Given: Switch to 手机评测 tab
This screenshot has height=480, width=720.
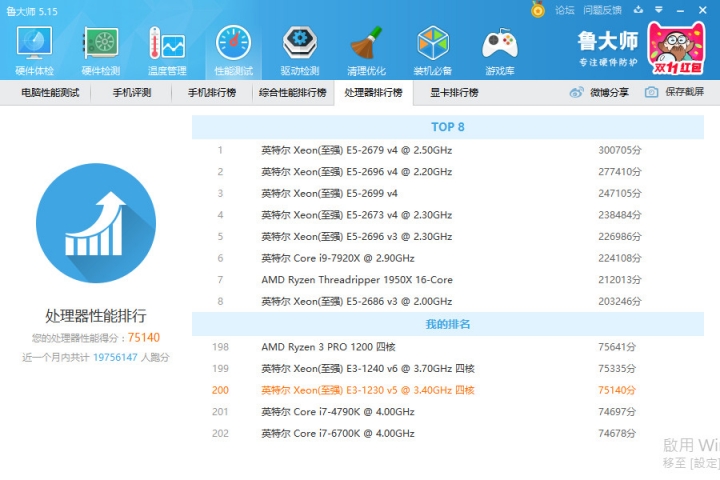Looking at the screenshot, I should [132, 93].
